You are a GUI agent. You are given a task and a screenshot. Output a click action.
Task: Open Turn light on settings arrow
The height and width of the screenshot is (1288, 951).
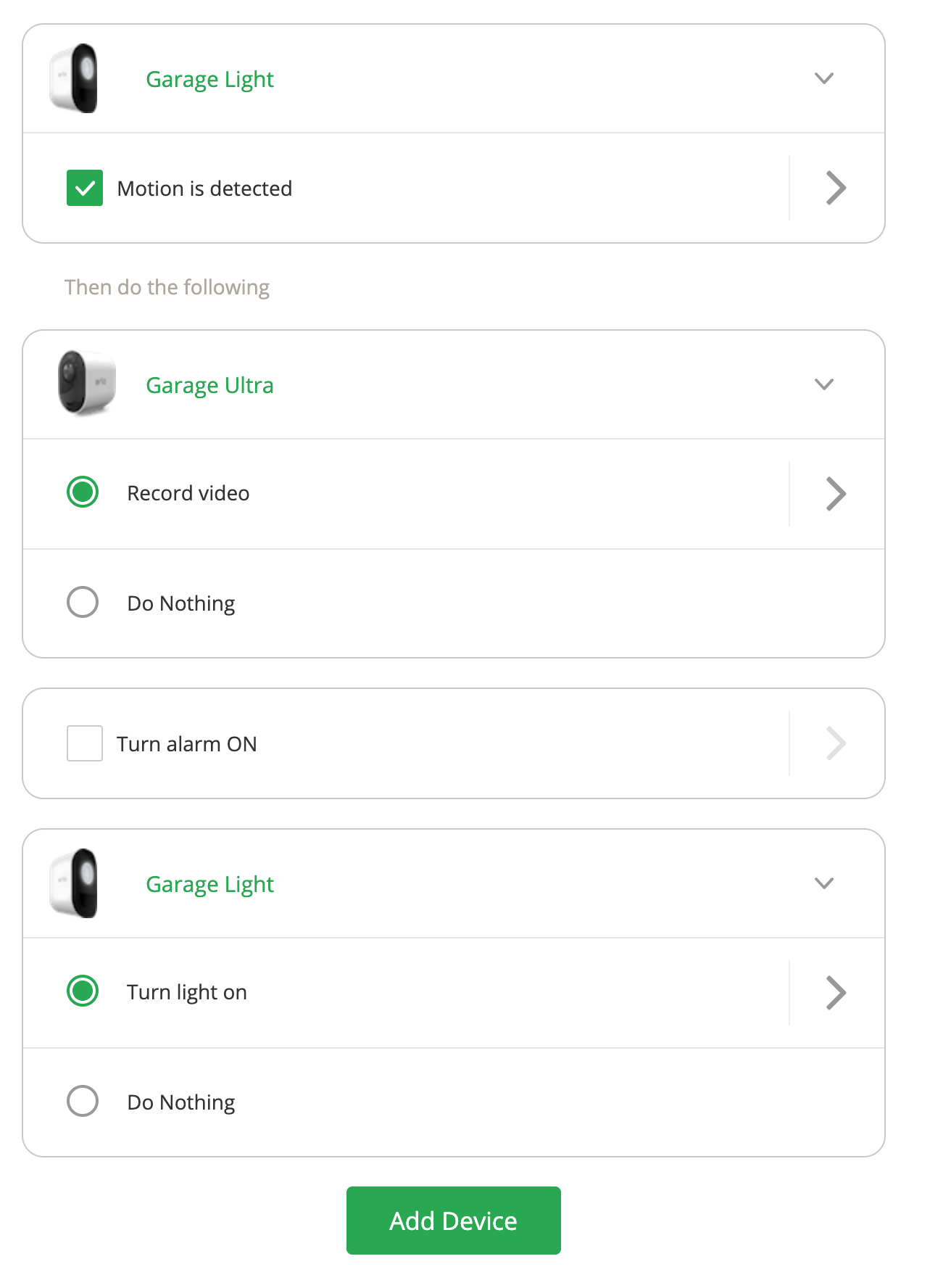pos(836,993)
